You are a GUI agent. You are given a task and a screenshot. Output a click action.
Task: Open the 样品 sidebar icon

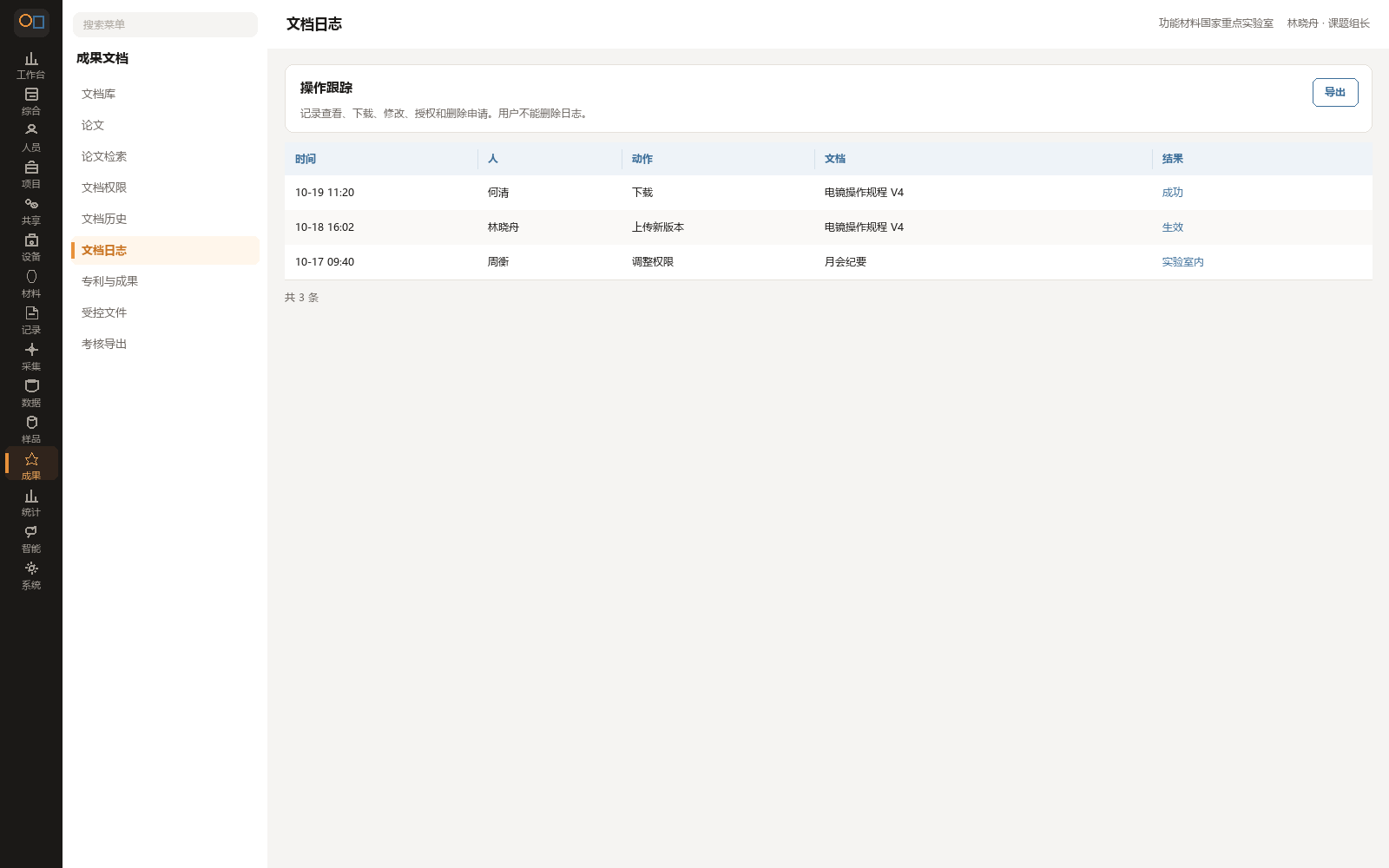click(x=31, y=430)
